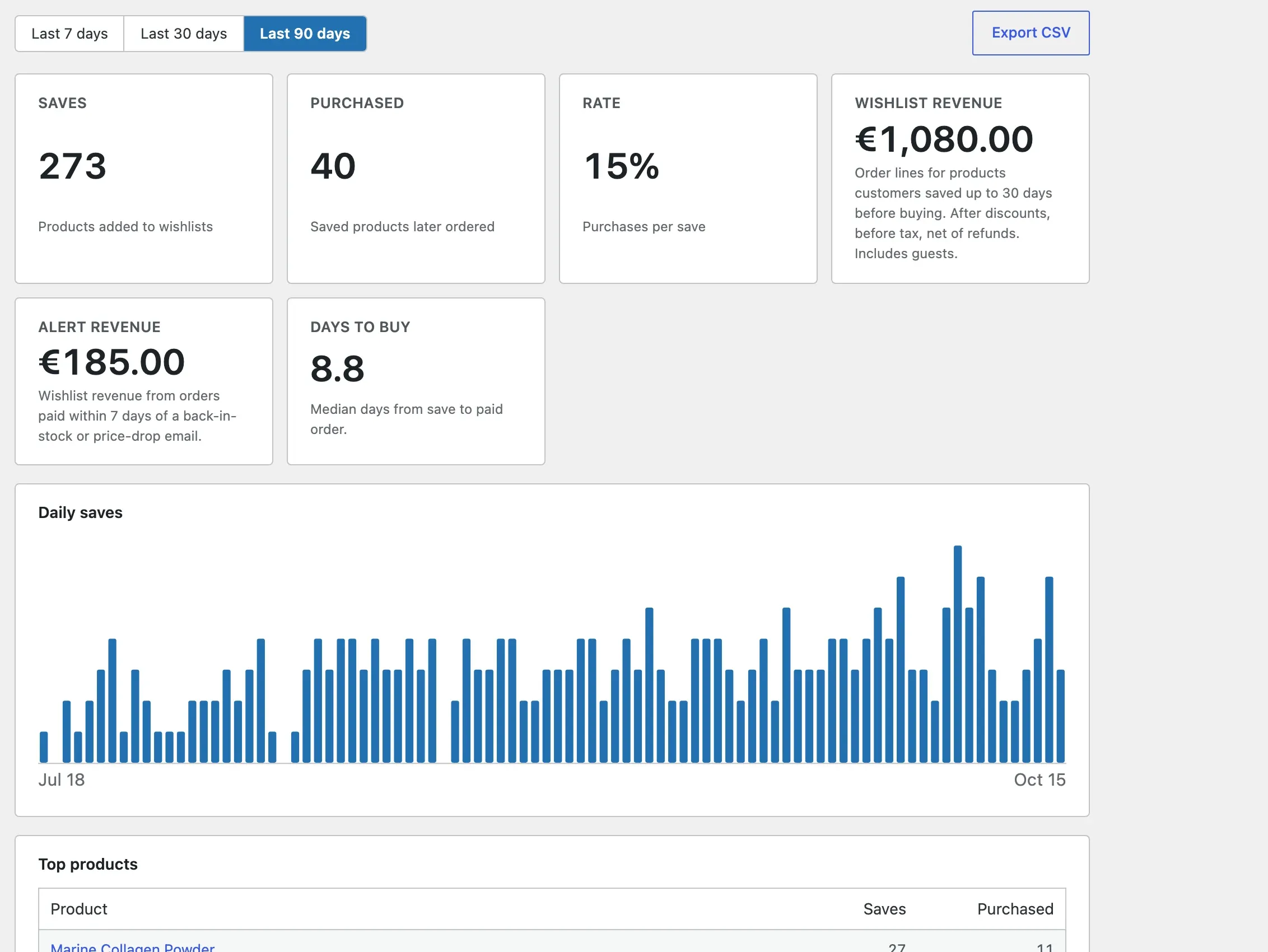
Task: Click the Rate value 15%
Action: pos(621,166)
